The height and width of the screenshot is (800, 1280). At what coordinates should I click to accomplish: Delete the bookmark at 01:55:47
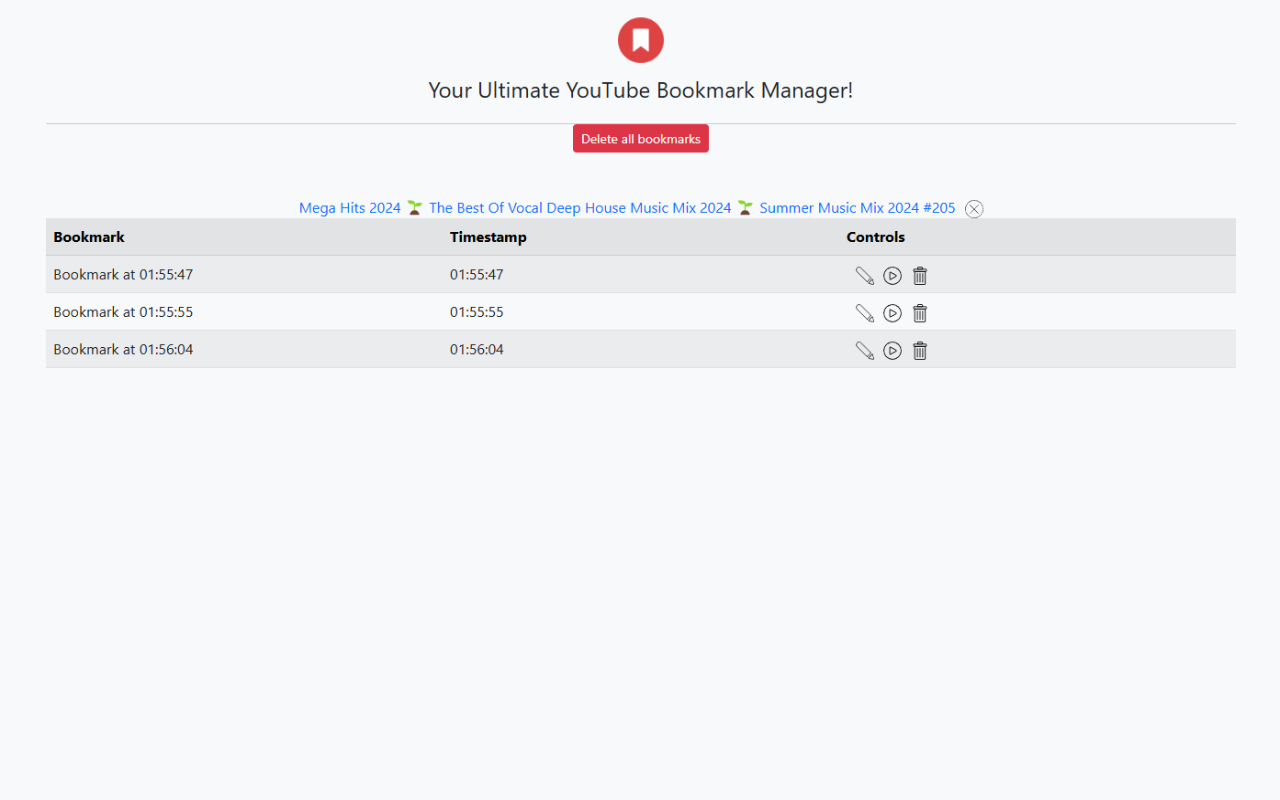click(x=920, y=276)
